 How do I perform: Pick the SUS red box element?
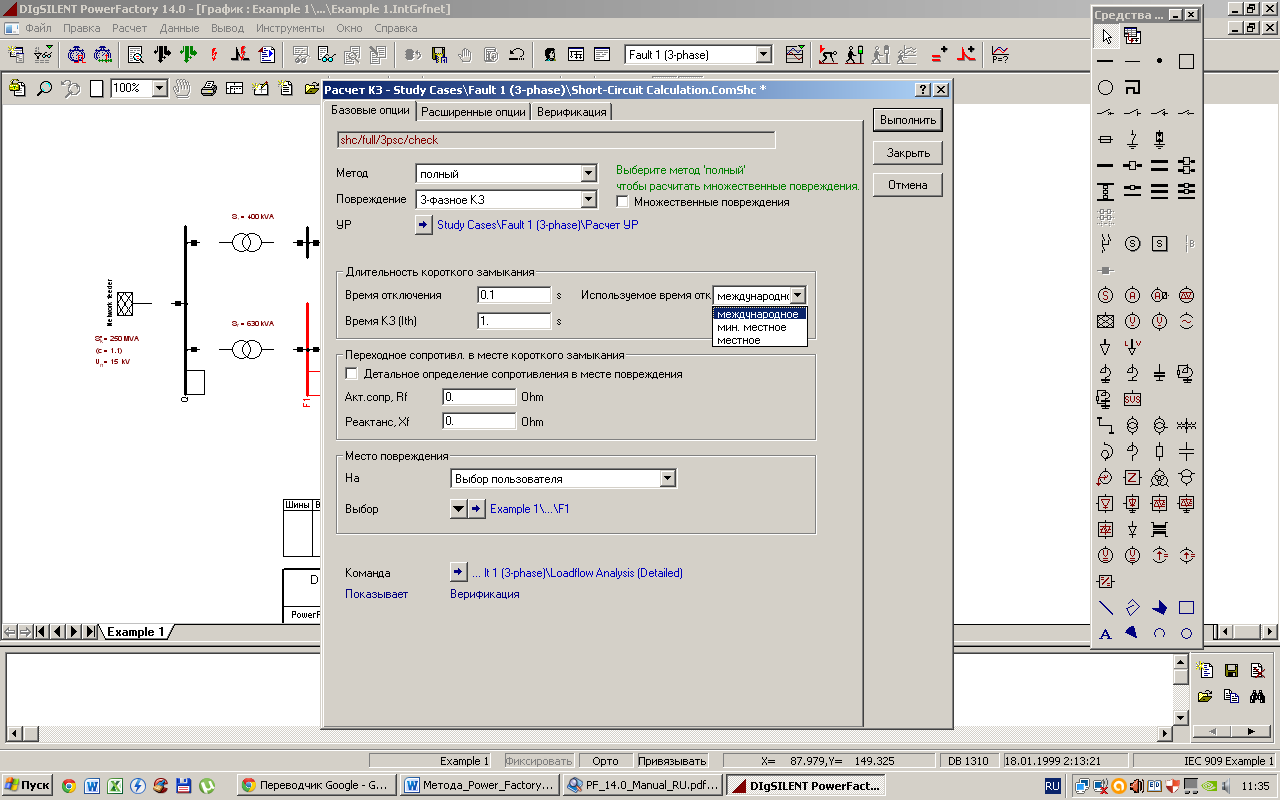[1132, 399]
